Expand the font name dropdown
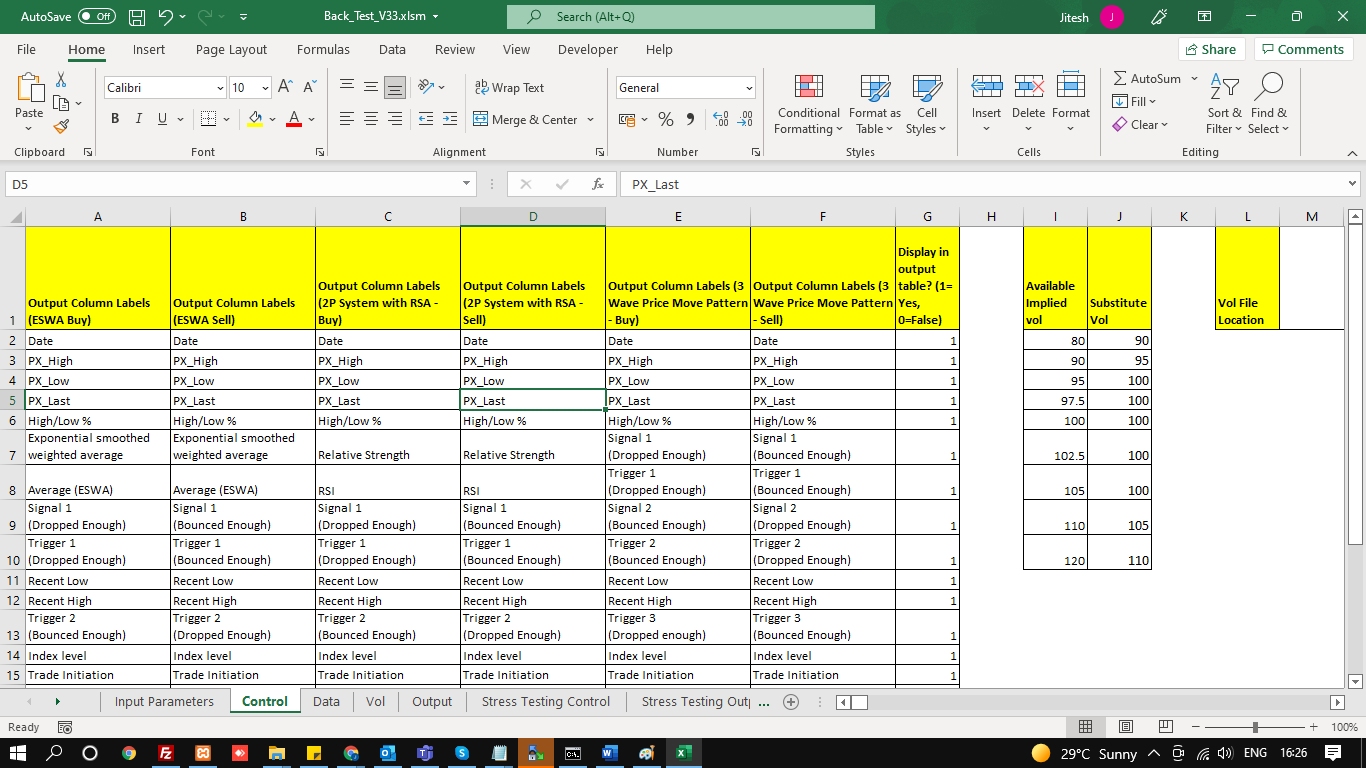This screenshot has width=1366, height=768. point(220,88)
